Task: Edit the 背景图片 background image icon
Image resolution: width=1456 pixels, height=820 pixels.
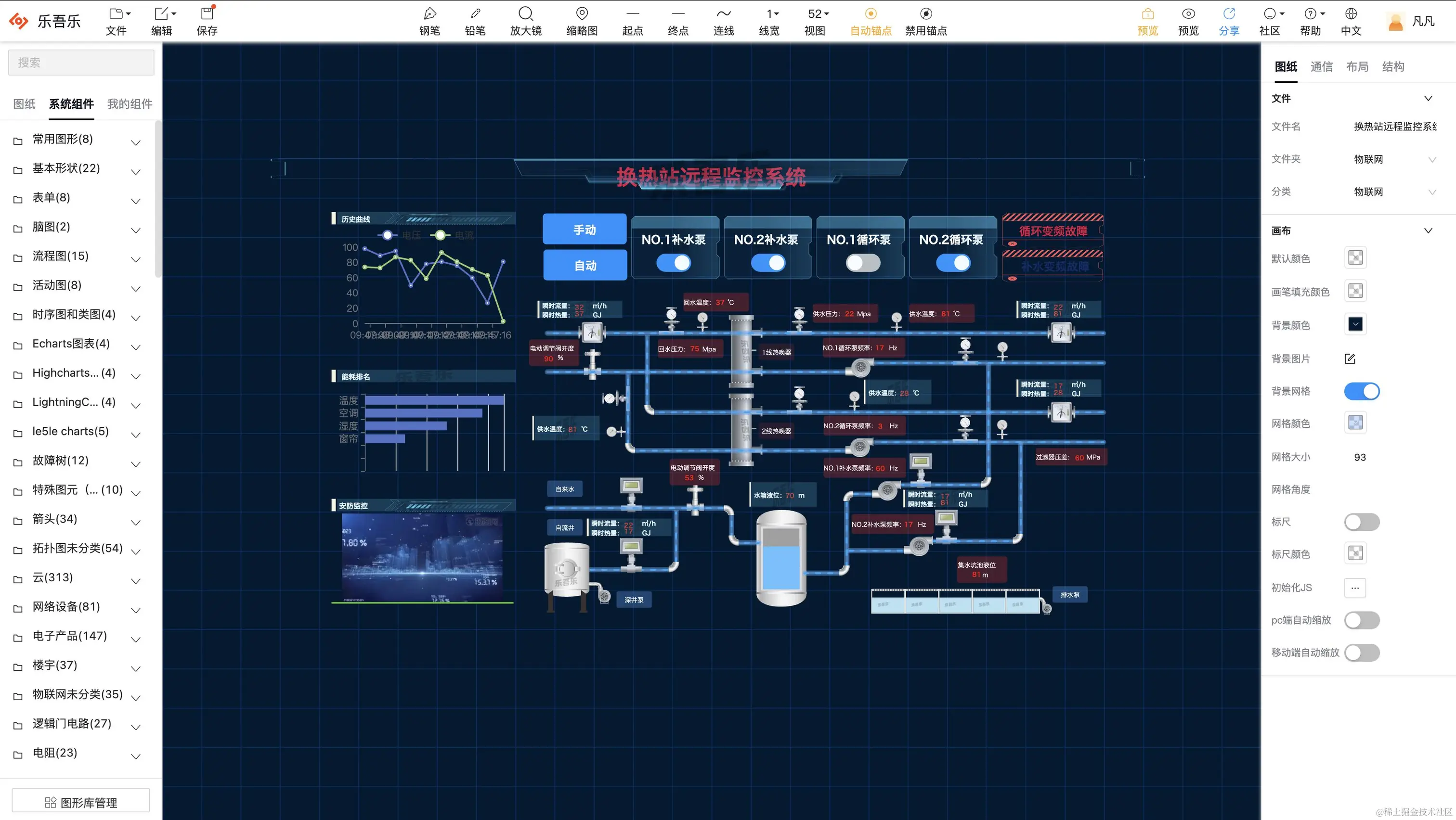Action: 1350,359
